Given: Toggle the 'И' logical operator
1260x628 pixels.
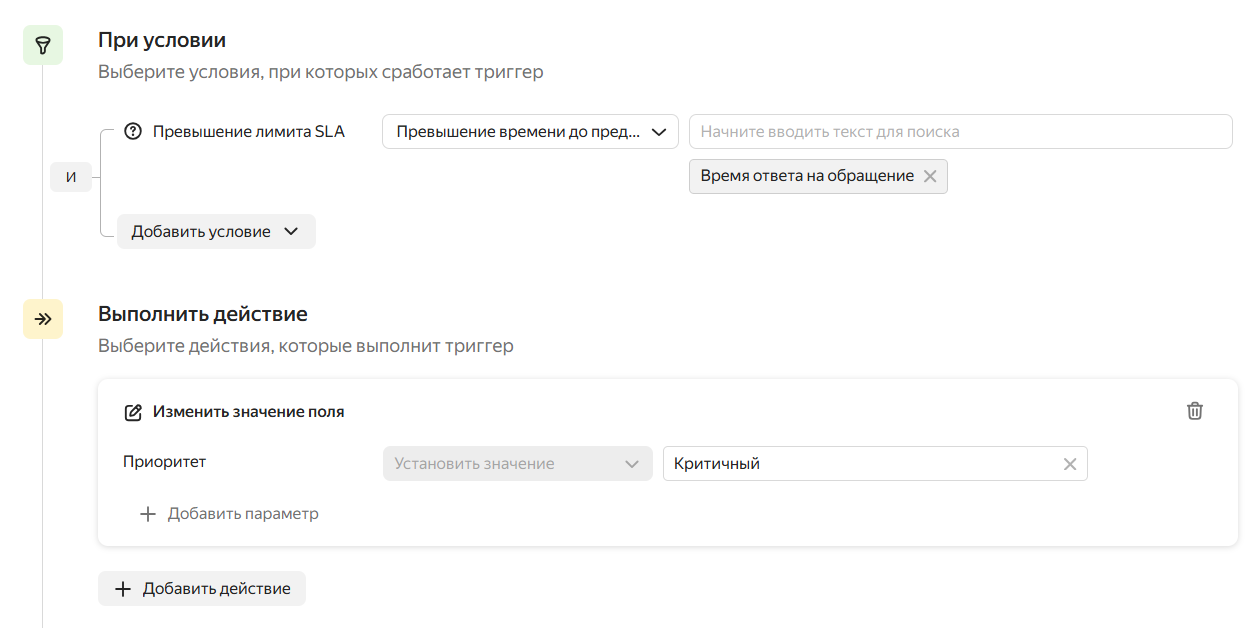Looking at the screenshot, I should coord(70,178).
